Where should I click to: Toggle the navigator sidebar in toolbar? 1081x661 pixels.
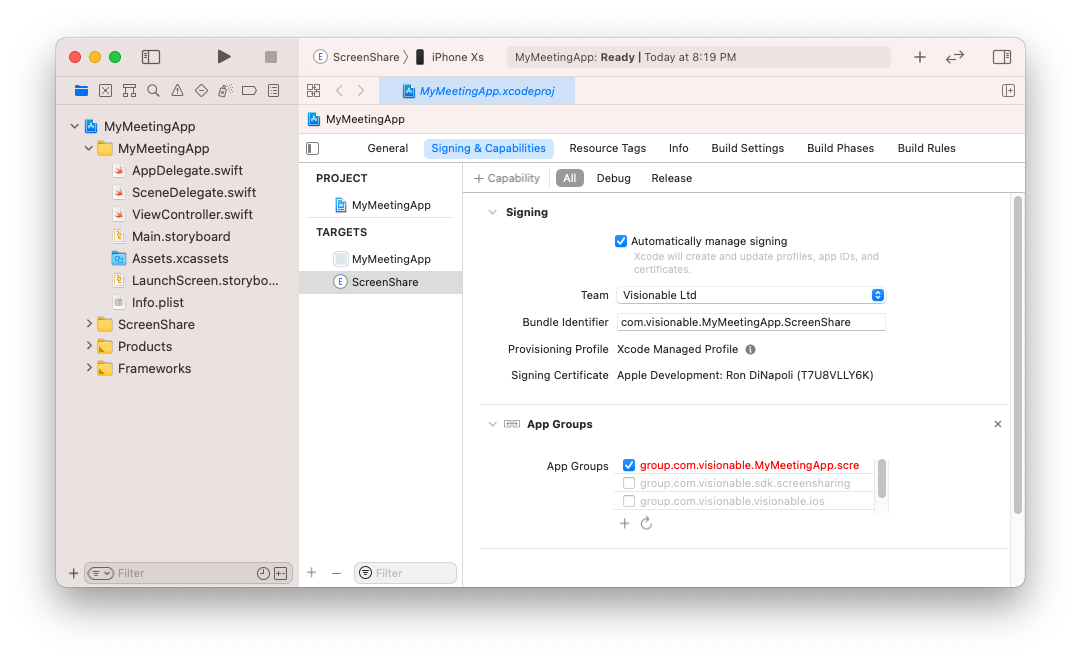(x=151, y=57)
